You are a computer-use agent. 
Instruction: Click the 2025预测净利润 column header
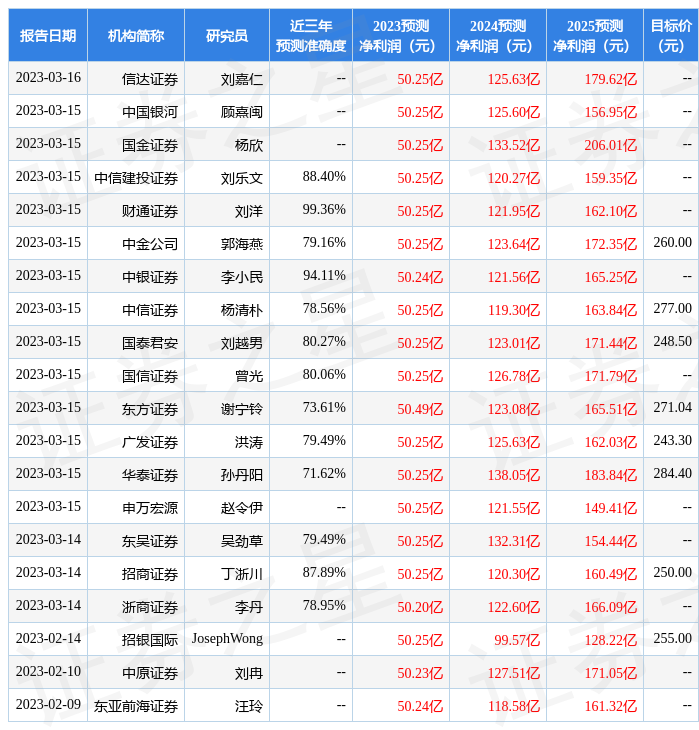(x=595, y=35)
